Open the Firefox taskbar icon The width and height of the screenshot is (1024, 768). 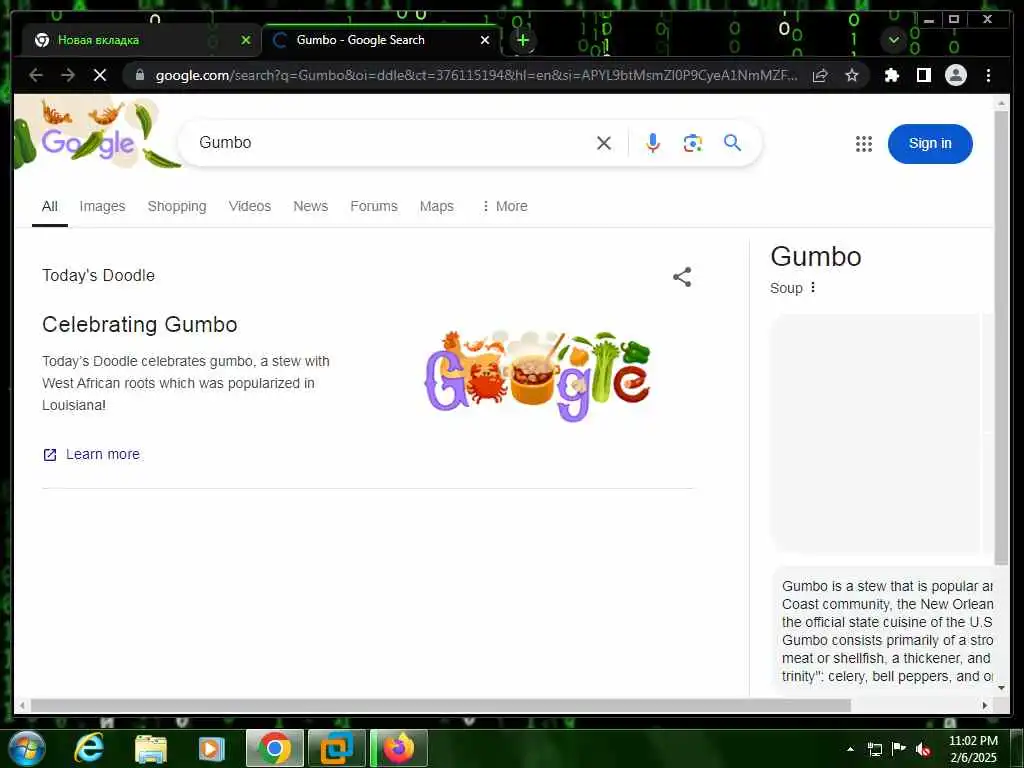point(399,748)
